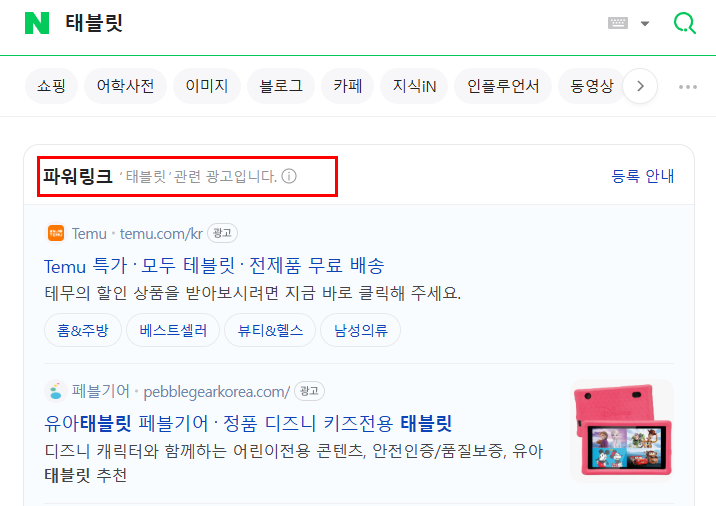Open the Temu 특가 ad headline link
This screenshot has width=716, height=506.
point(214,266)
